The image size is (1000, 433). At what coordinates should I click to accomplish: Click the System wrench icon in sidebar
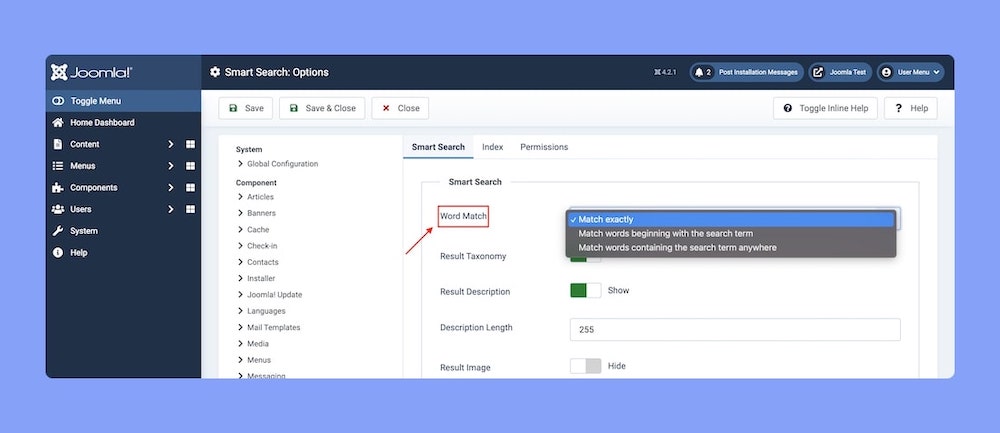pos(58,231)
